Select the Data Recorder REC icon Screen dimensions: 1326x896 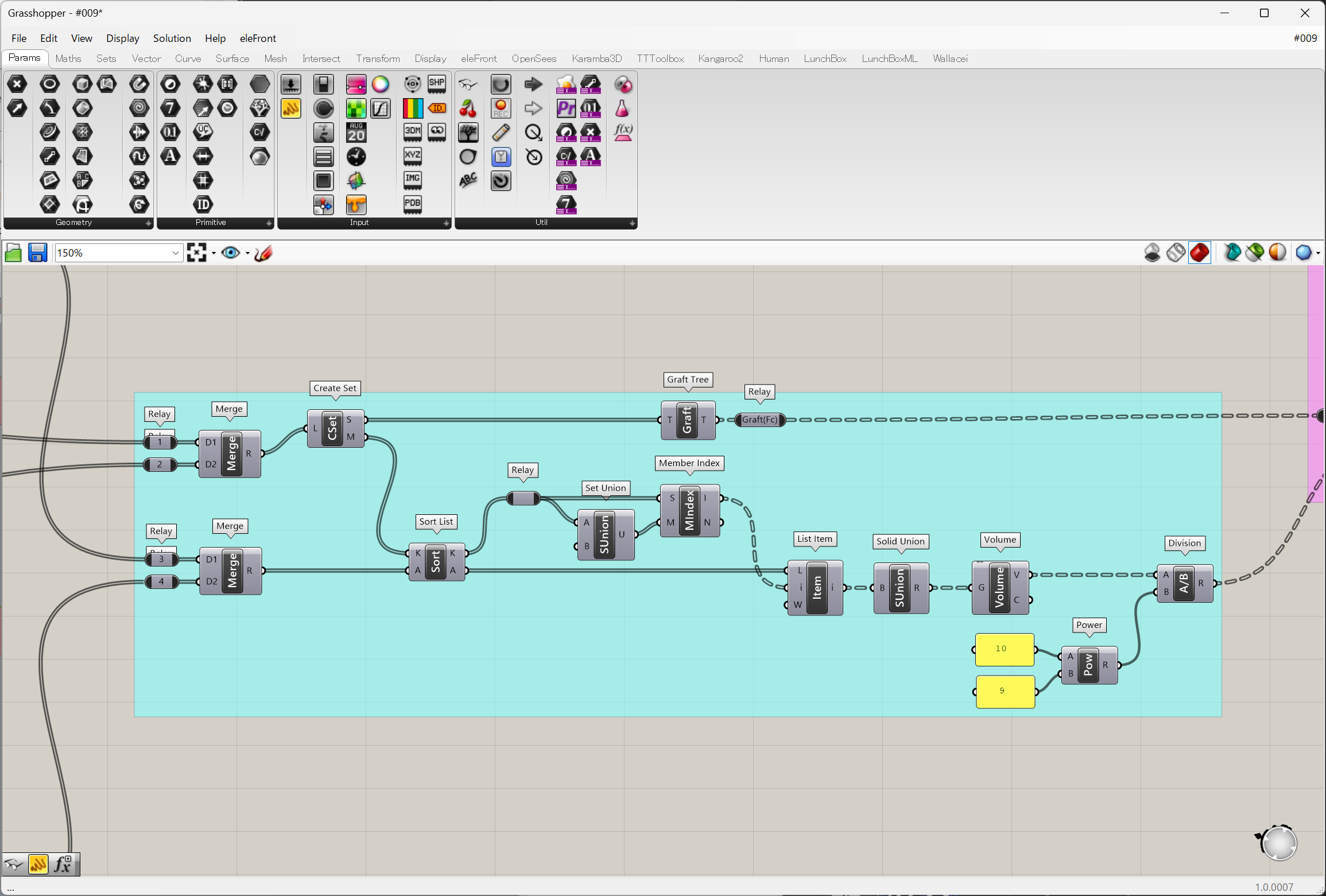coord(501,108)
